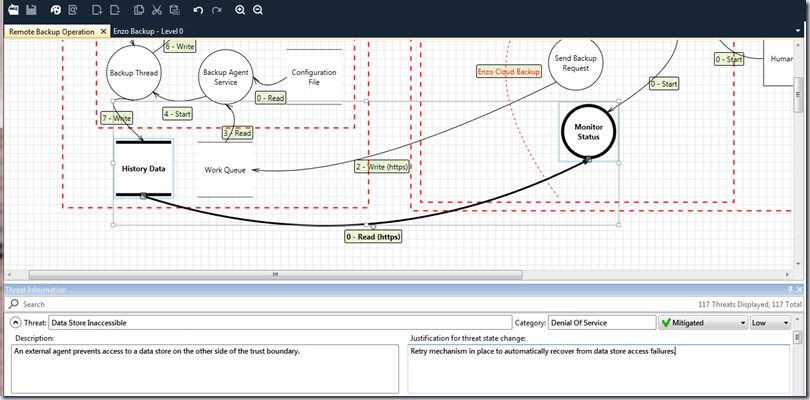Open the design view palette icon
The width and height of the screenshot is (810, 400).
[55, 10]
